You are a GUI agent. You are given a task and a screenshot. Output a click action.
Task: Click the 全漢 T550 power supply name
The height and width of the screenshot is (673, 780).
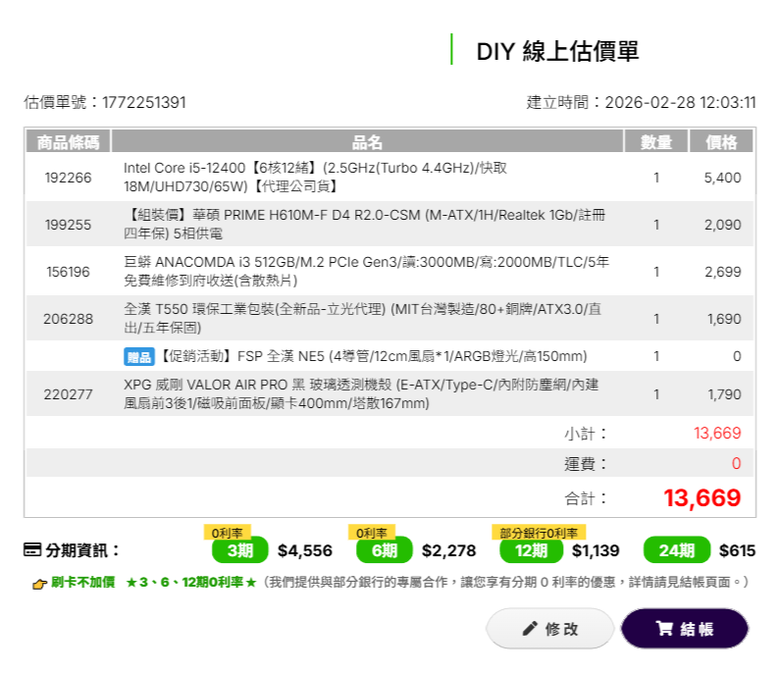click(362, 318)
